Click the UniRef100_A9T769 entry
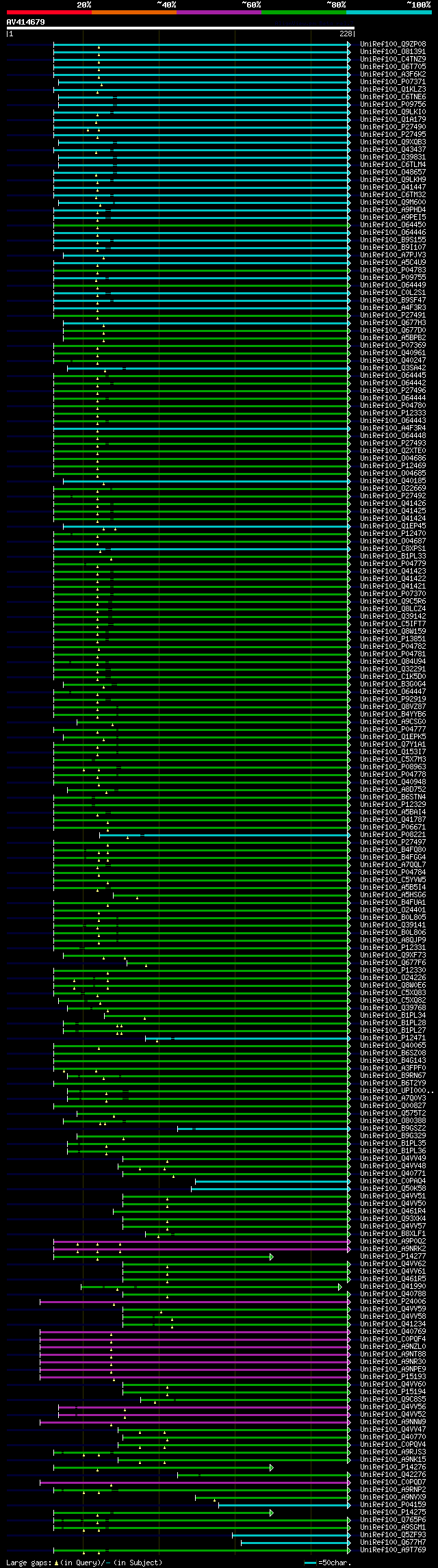 click(x=393, y=1550)
